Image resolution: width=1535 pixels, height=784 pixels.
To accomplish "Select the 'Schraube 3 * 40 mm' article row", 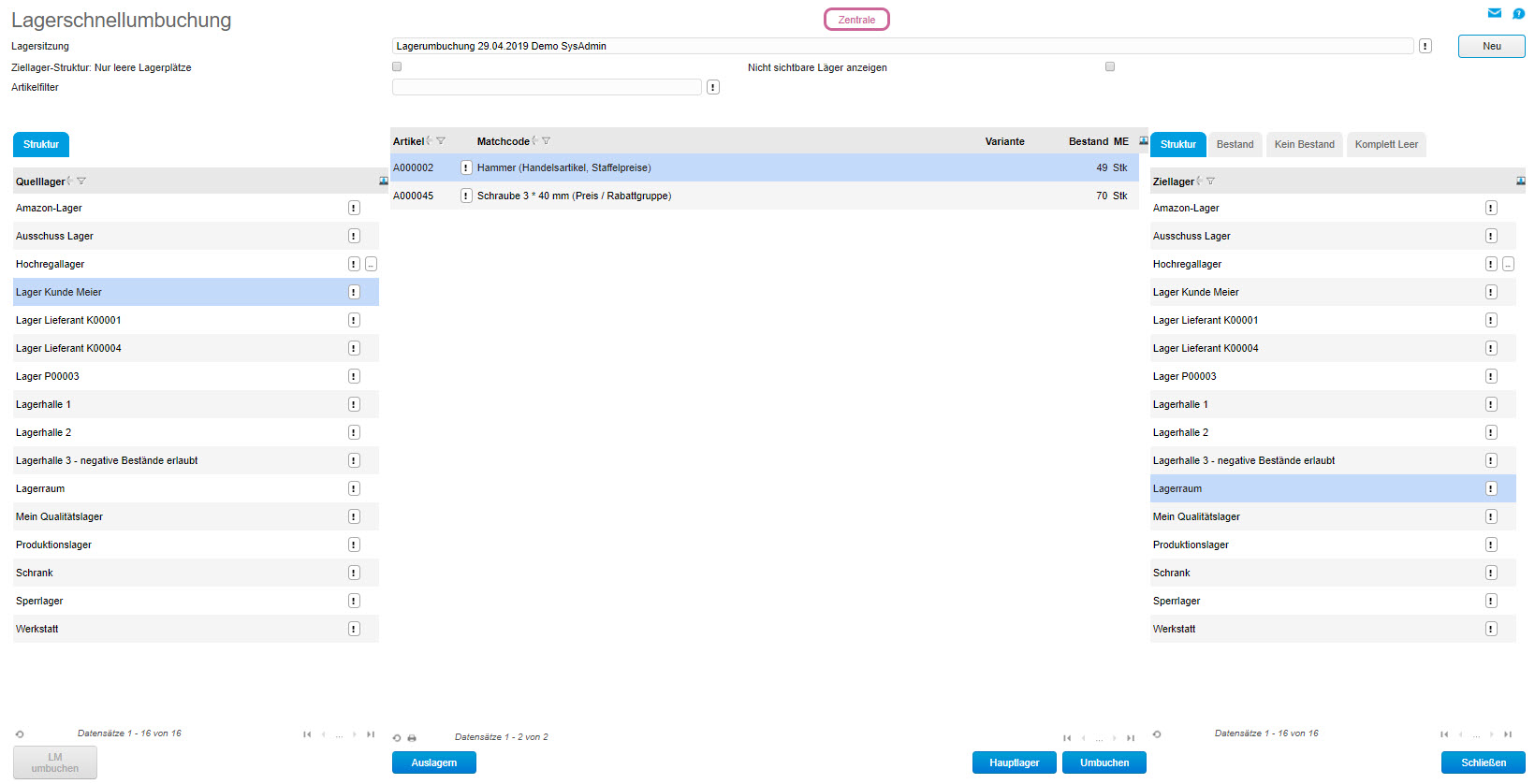I will click(x=765, y=196).
